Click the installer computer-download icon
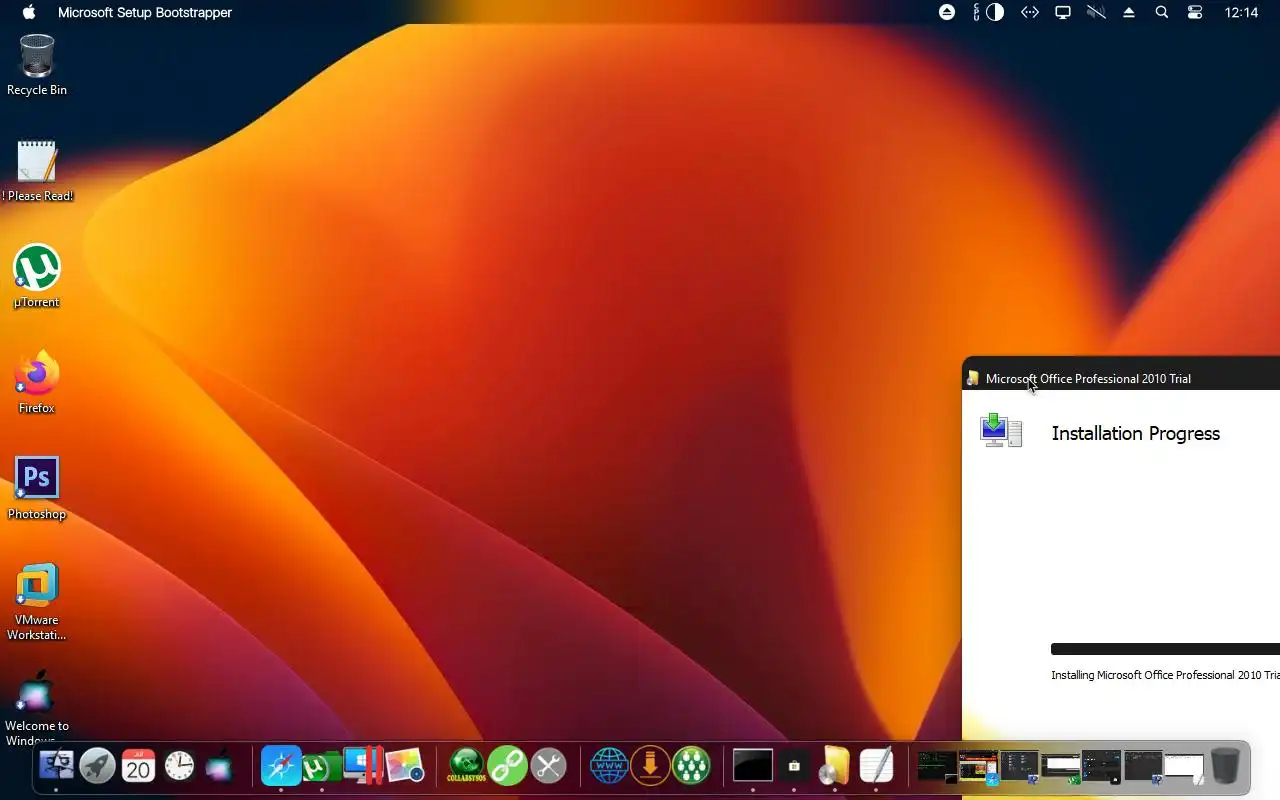The image size is (1280, 800). (x=1001, y=430)
